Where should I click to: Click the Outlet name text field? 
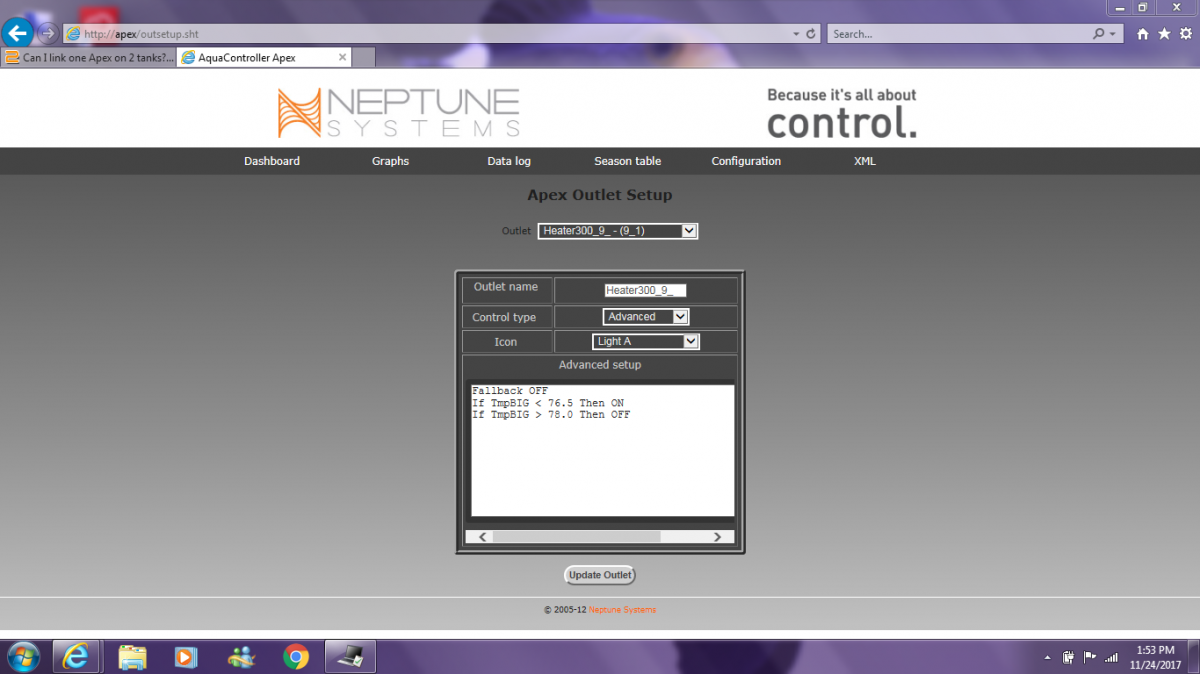tap(645, 290)
